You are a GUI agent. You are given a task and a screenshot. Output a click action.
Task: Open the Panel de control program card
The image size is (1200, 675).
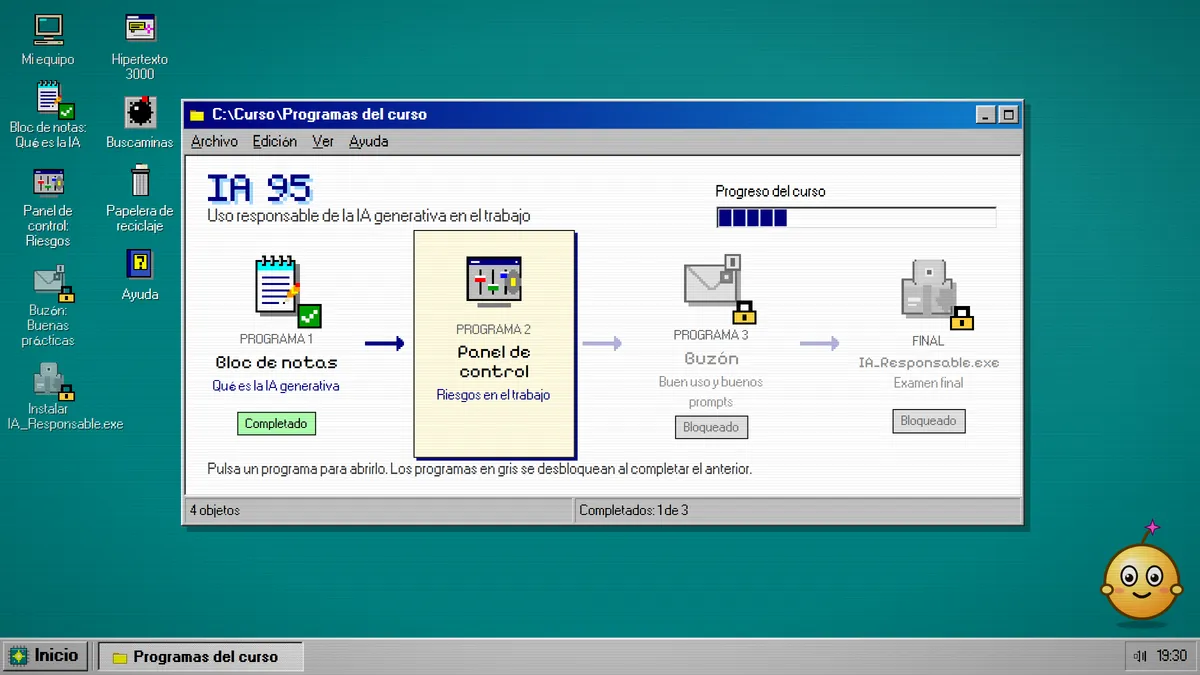click(x=494, y=343)
